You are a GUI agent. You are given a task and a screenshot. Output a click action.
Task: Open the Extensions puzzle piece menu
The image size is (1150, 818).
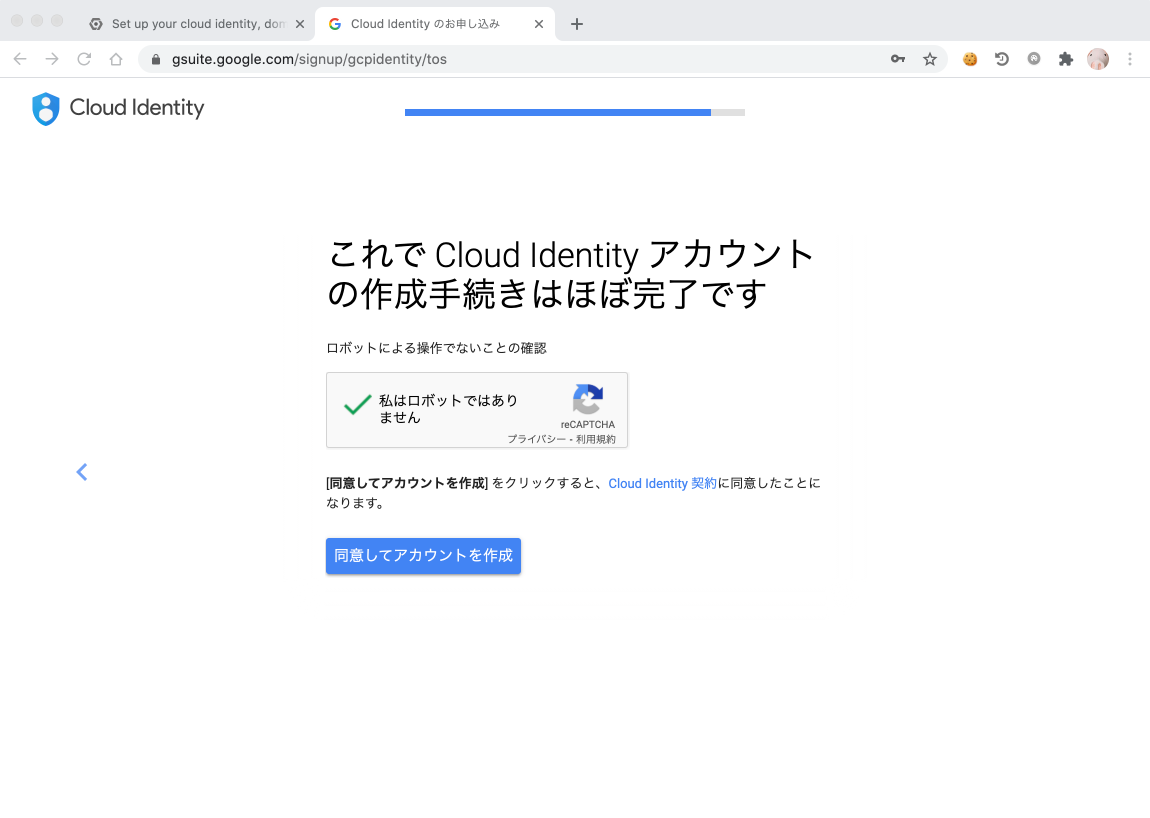coord(1066,59)
